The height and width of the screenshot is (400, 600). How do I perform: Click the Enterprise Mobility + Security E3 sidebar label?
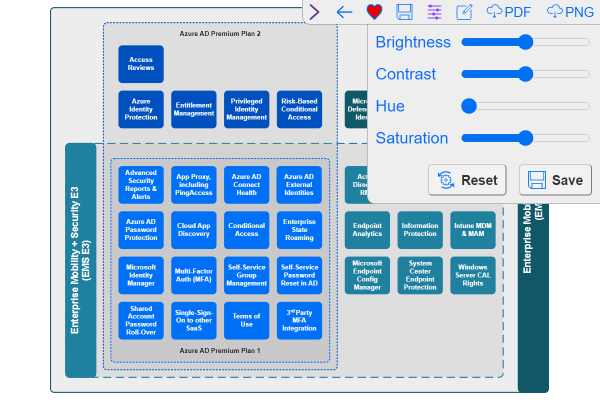(x=80, y=260)
